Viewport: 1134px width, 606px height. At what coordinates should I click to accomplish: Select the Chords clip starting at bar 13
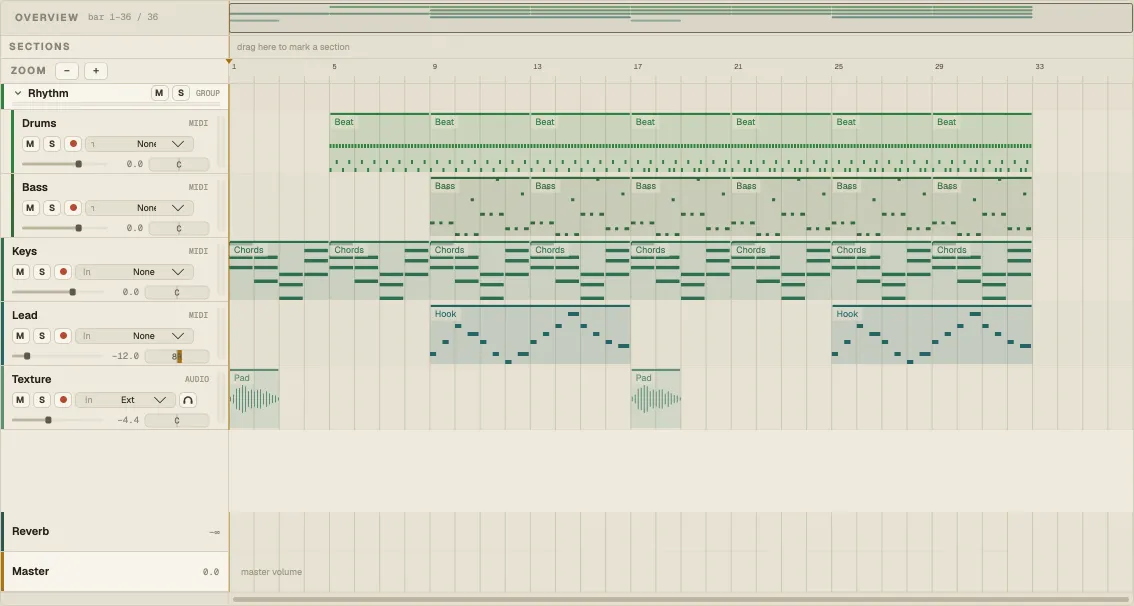click(x=580, y=271)
